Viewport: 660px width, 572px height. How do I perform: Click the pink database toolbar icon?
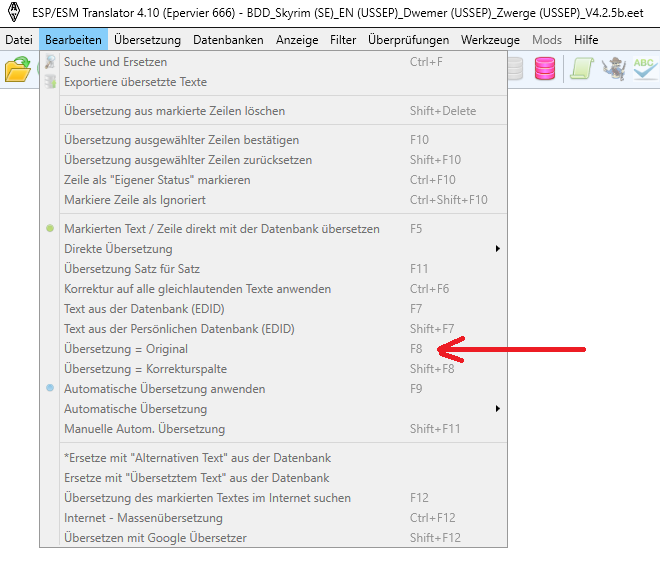(545, 70)
